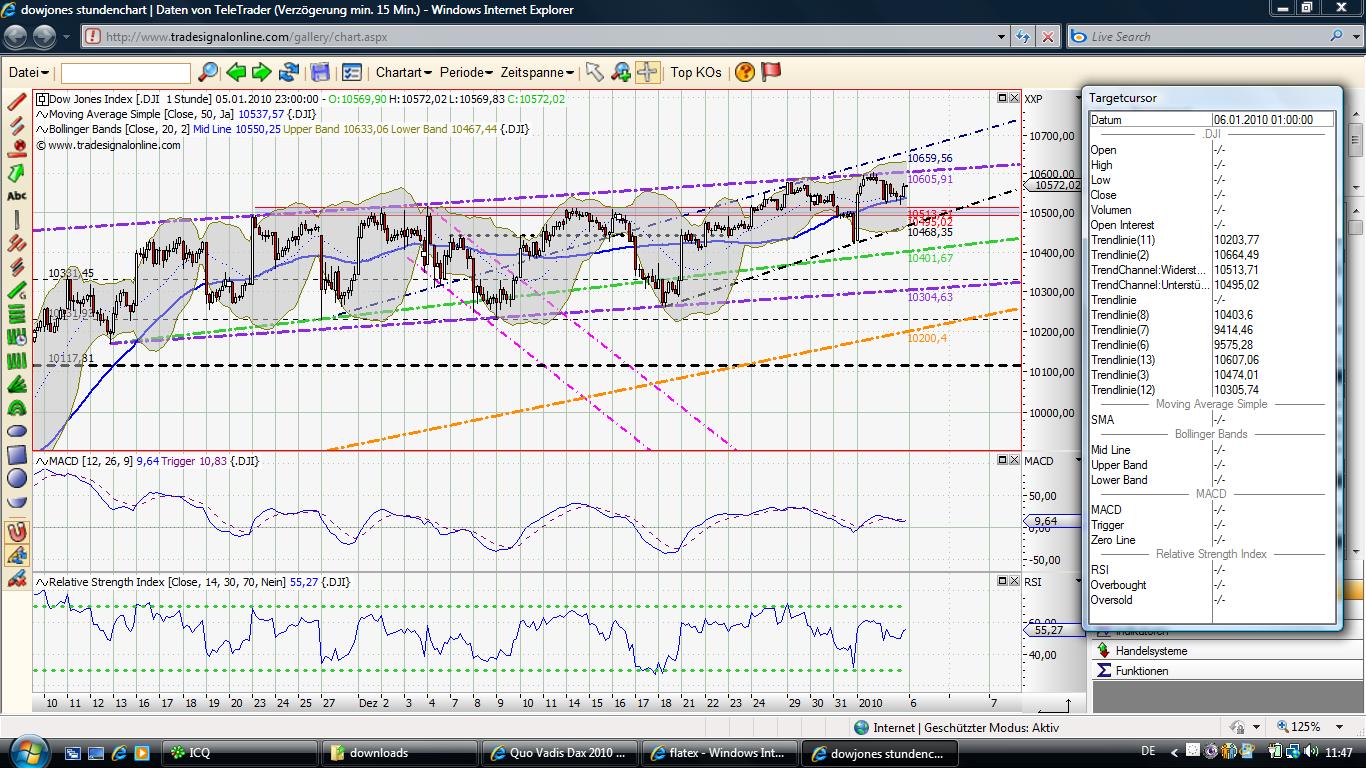
Task: Select the magnet horseshoe tool
Action: click(16, 530)
